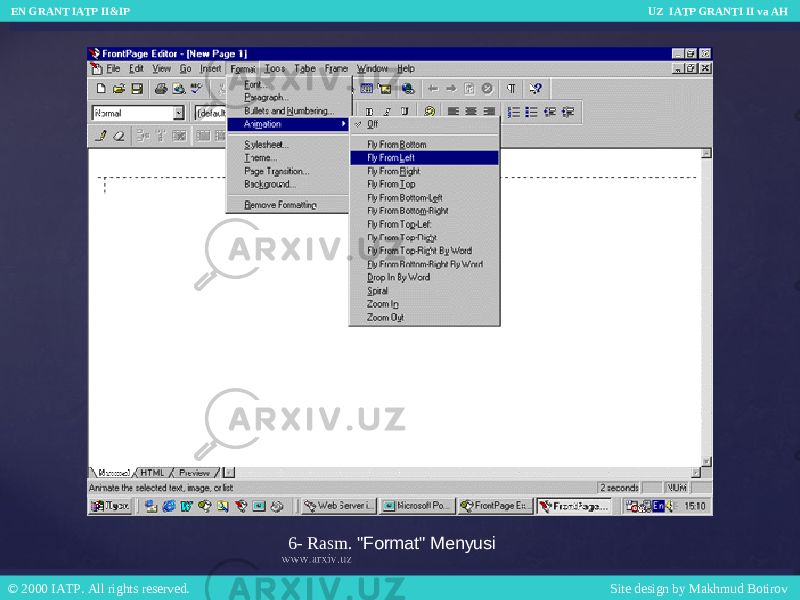Open the Help menu
Viewport: 800px width, 600px height.
(406, 68)
